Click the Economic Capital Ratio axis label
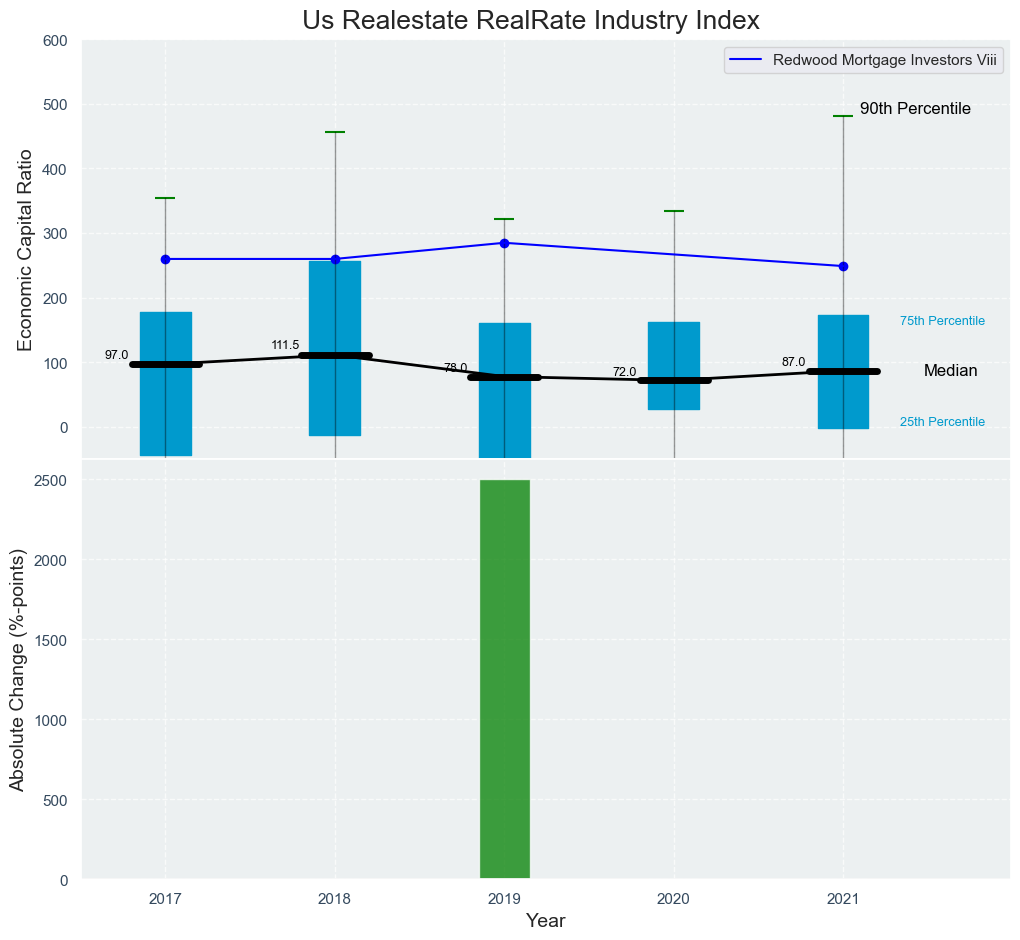The image size is (1020, 940). (26, 250)
